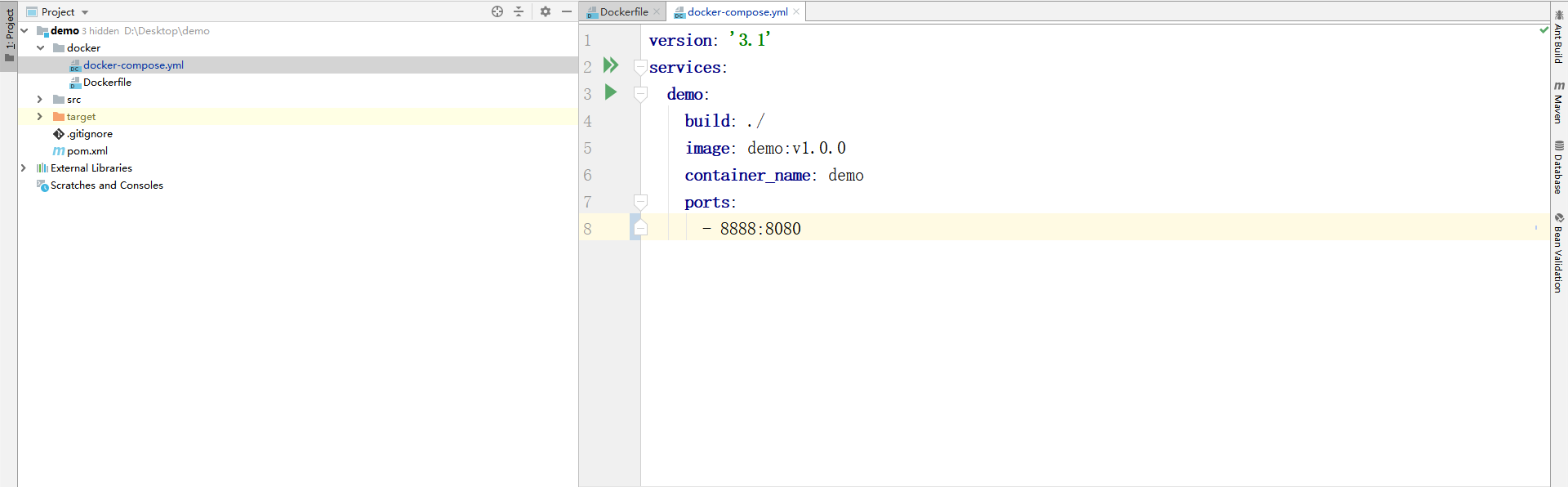Open the Bean Validation tool window
This screenshot has width=1568, height=487.
click(1558, 253)
